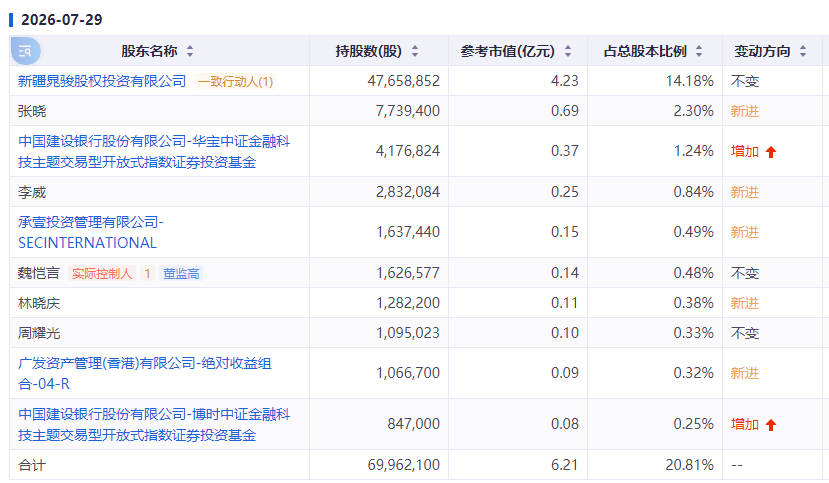Image resolution: width=829 pixels, height=483 pixels.
Task: Click share count 4,176,824
Action: click(x=408, y=151)
